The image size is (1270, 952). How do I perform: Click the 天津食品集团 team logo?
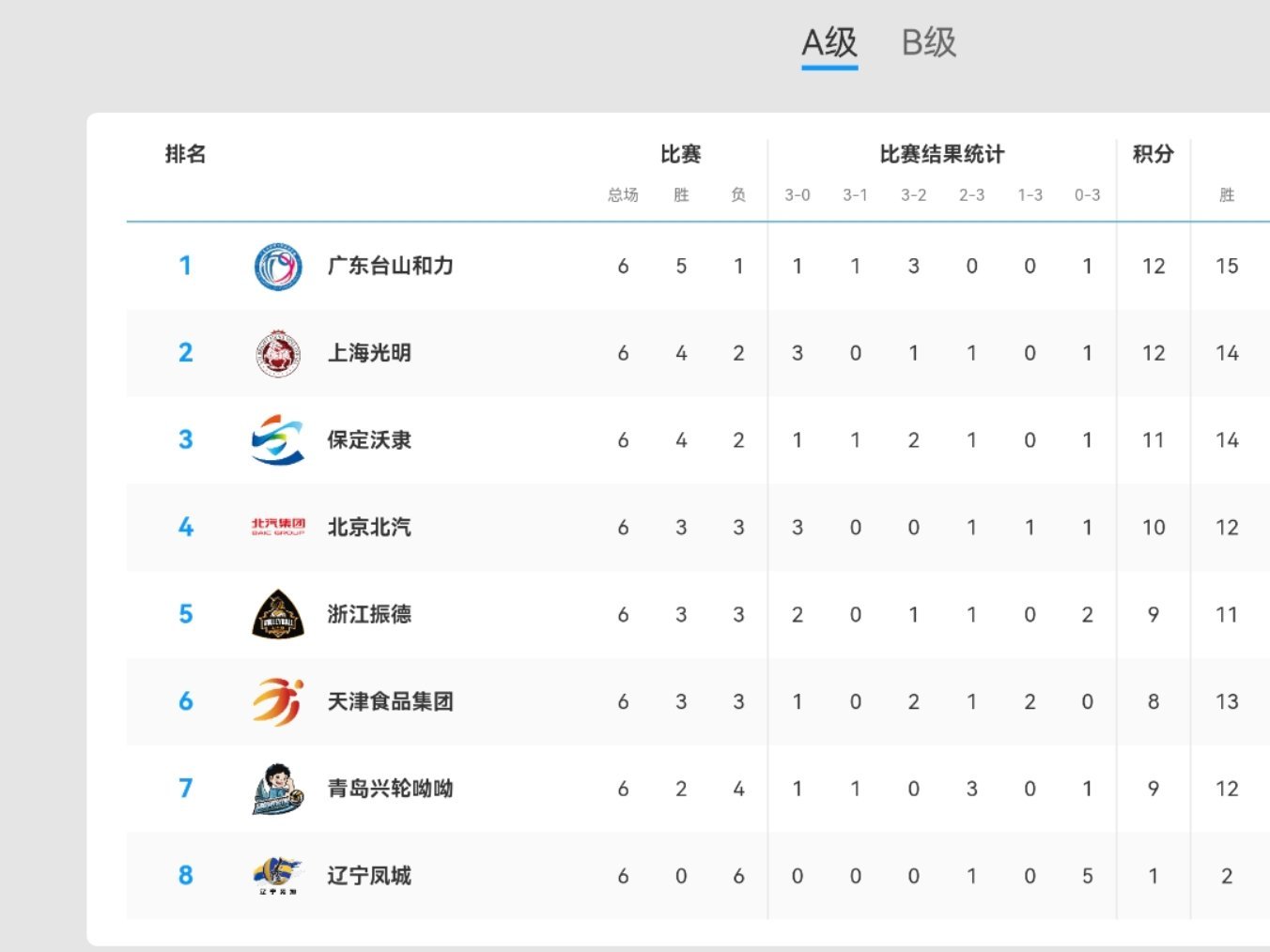click(x=278, y=702)
